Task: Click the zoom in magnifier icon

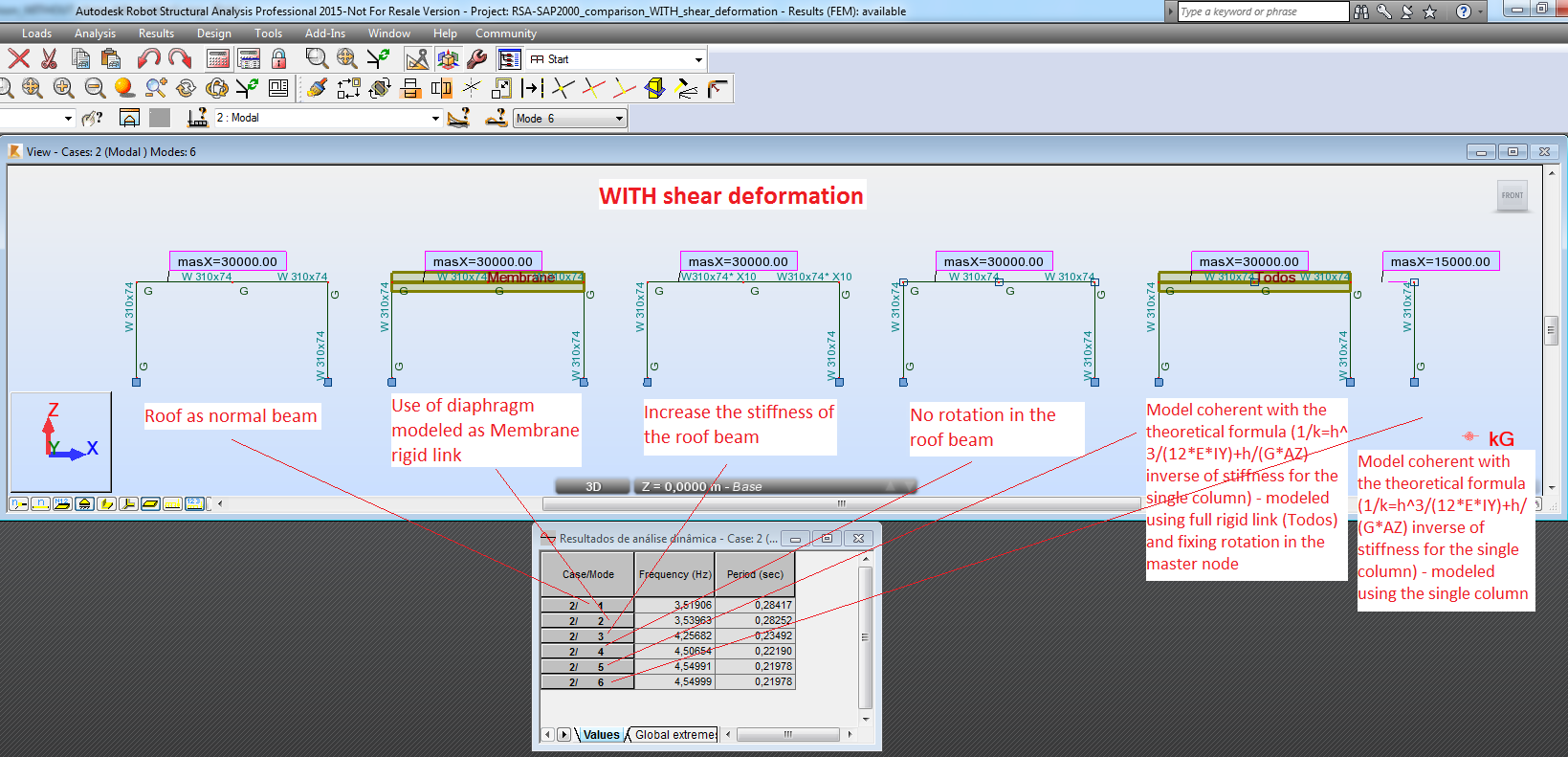Action: pyautogui.click(x=64, y=89)
